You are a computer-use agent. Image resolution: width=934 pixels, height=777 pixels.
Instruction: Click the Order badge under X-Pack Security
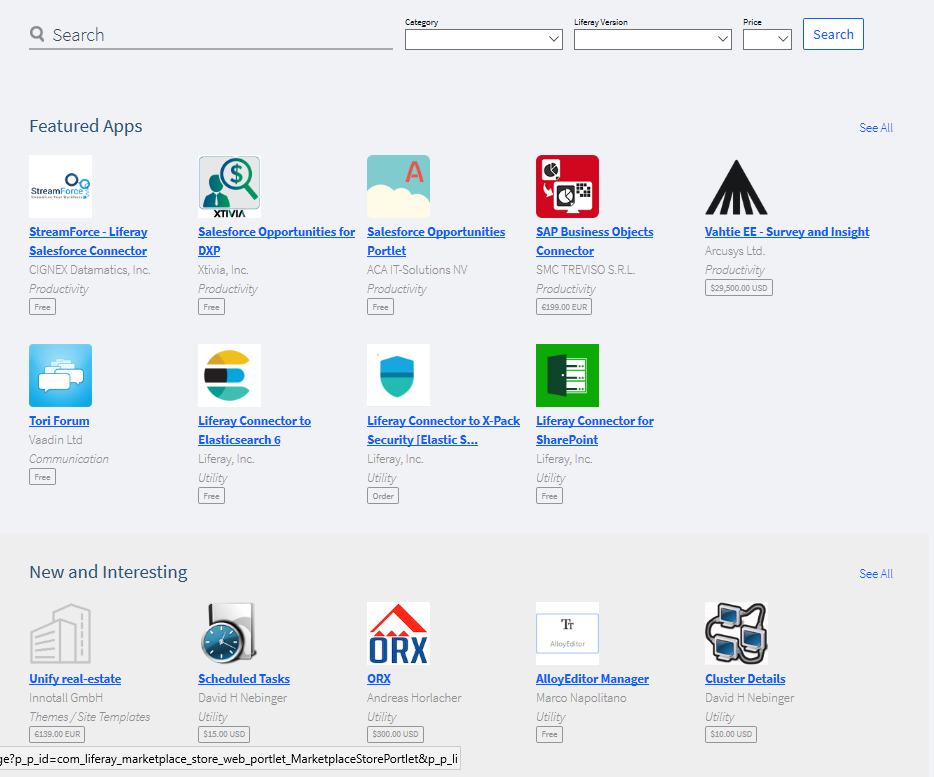pos(383,496)
